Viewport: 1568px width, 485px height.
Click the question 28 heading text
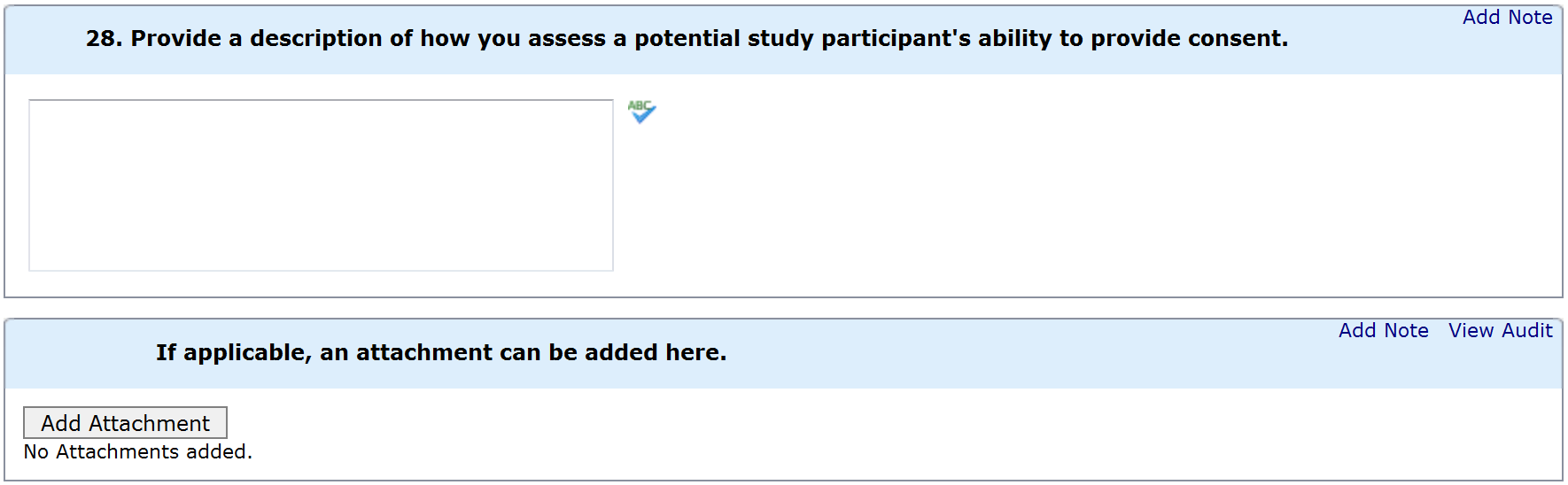click(687, 39)
